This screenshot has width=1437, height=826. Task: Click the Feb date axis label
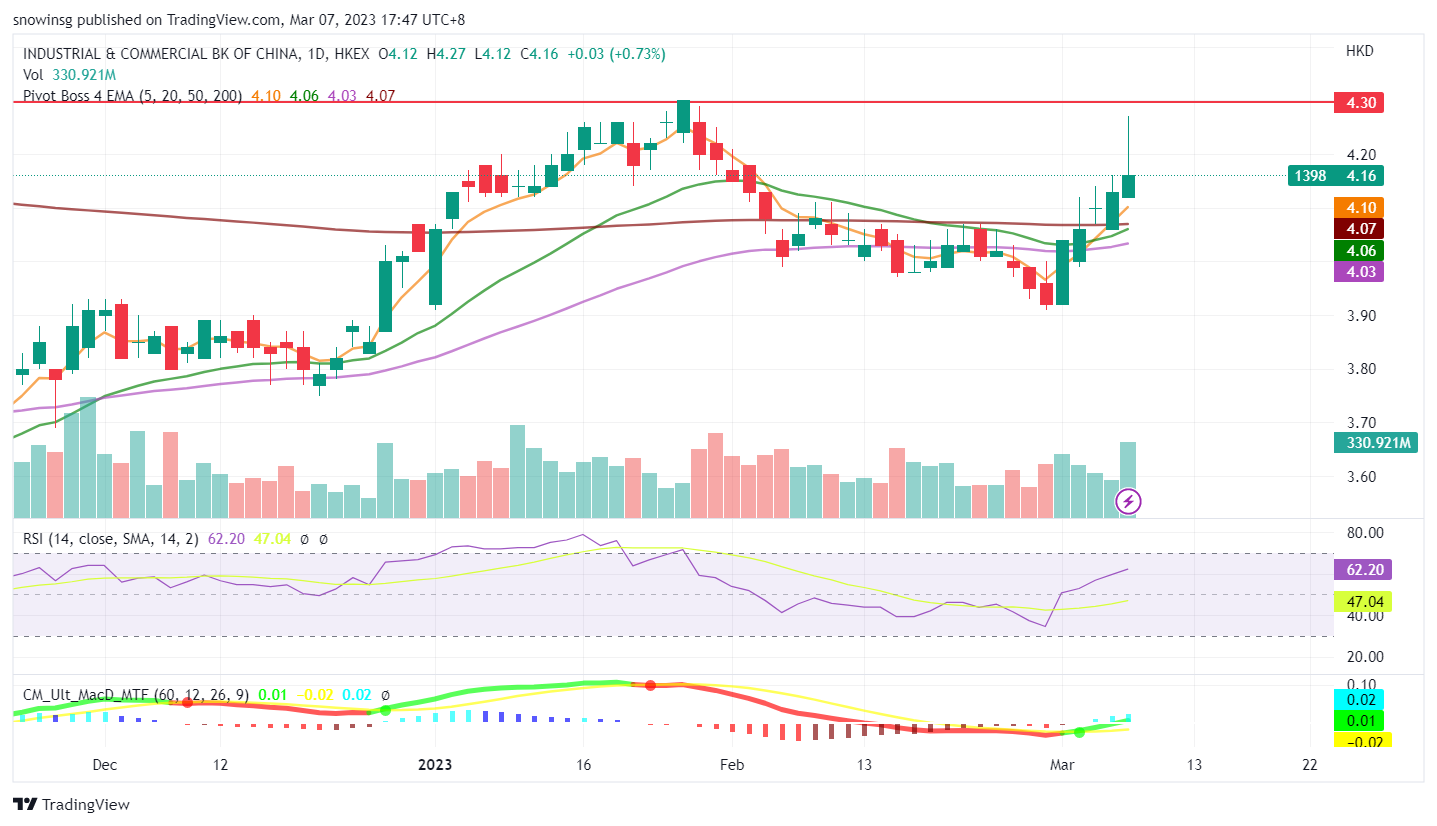click(731, 765)
